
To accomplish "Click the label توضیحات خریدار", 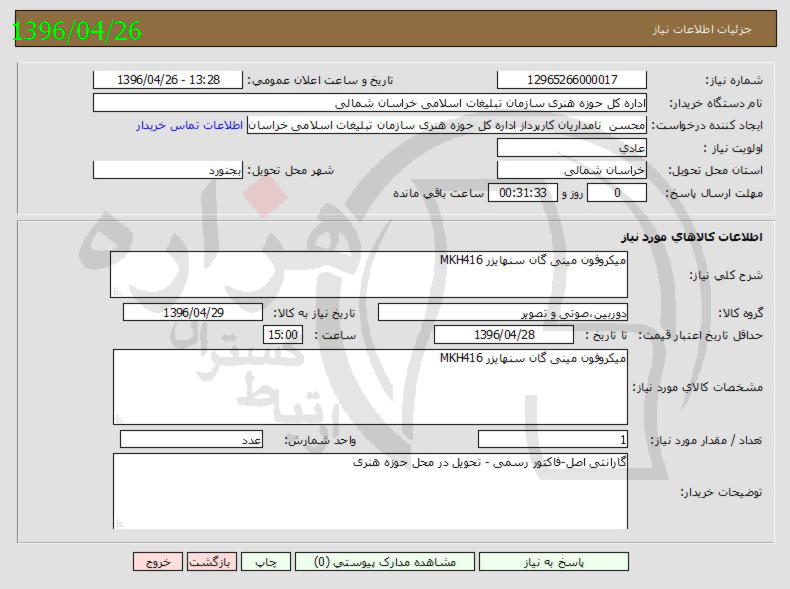I will [721, 492].
